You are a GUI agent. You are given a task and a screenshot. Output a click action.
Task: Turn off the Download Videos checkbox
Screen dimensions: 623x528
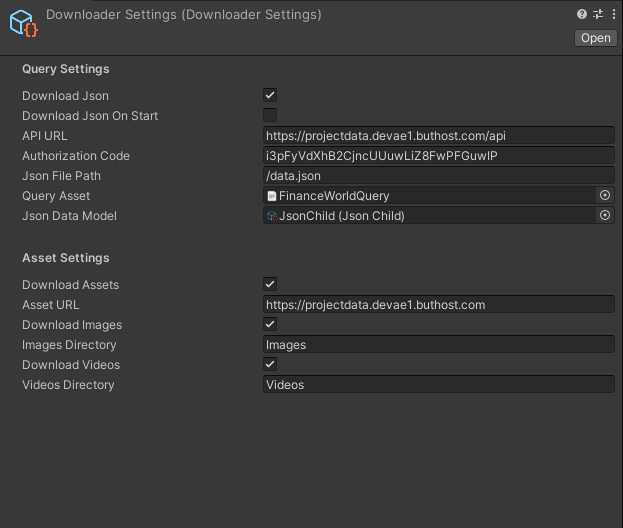pos(270,364)
